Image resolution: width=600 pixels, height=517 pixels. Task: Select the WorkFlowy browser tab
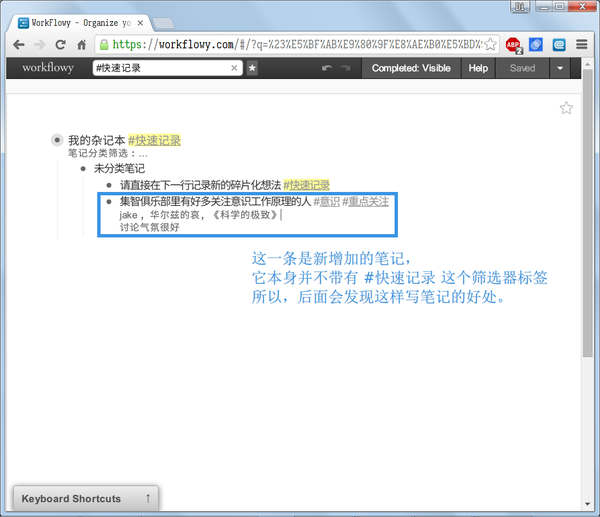pyautogui.click(x=80, y=23)
